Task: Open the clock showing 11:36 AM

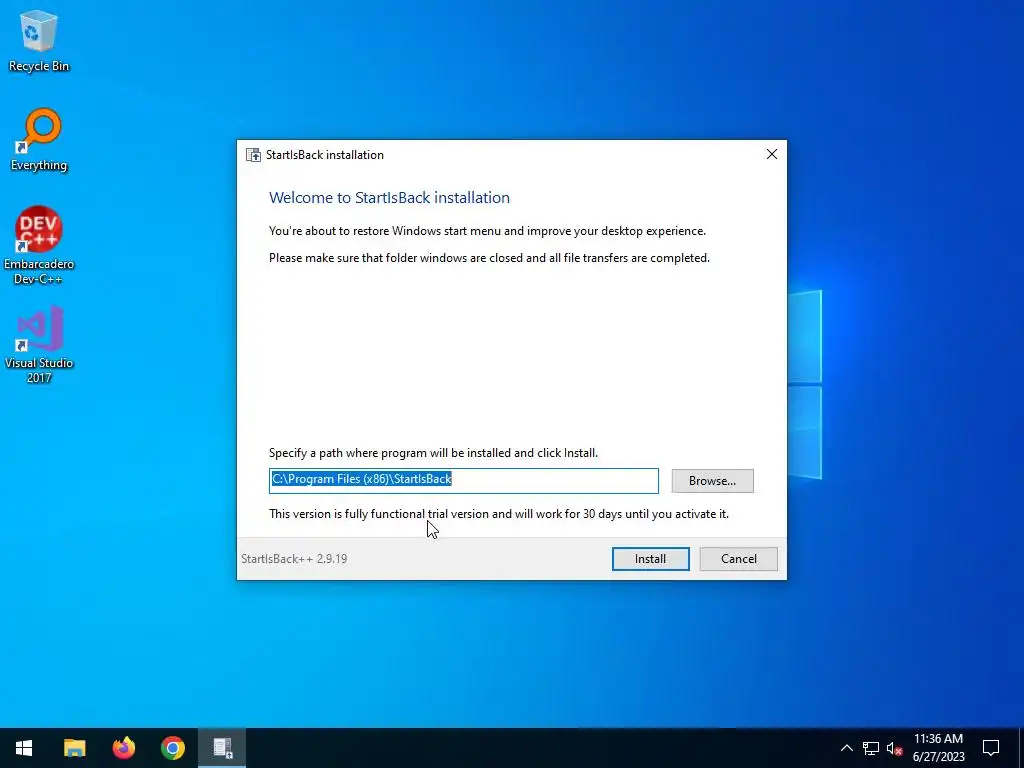Action: [x=938, y=748]
